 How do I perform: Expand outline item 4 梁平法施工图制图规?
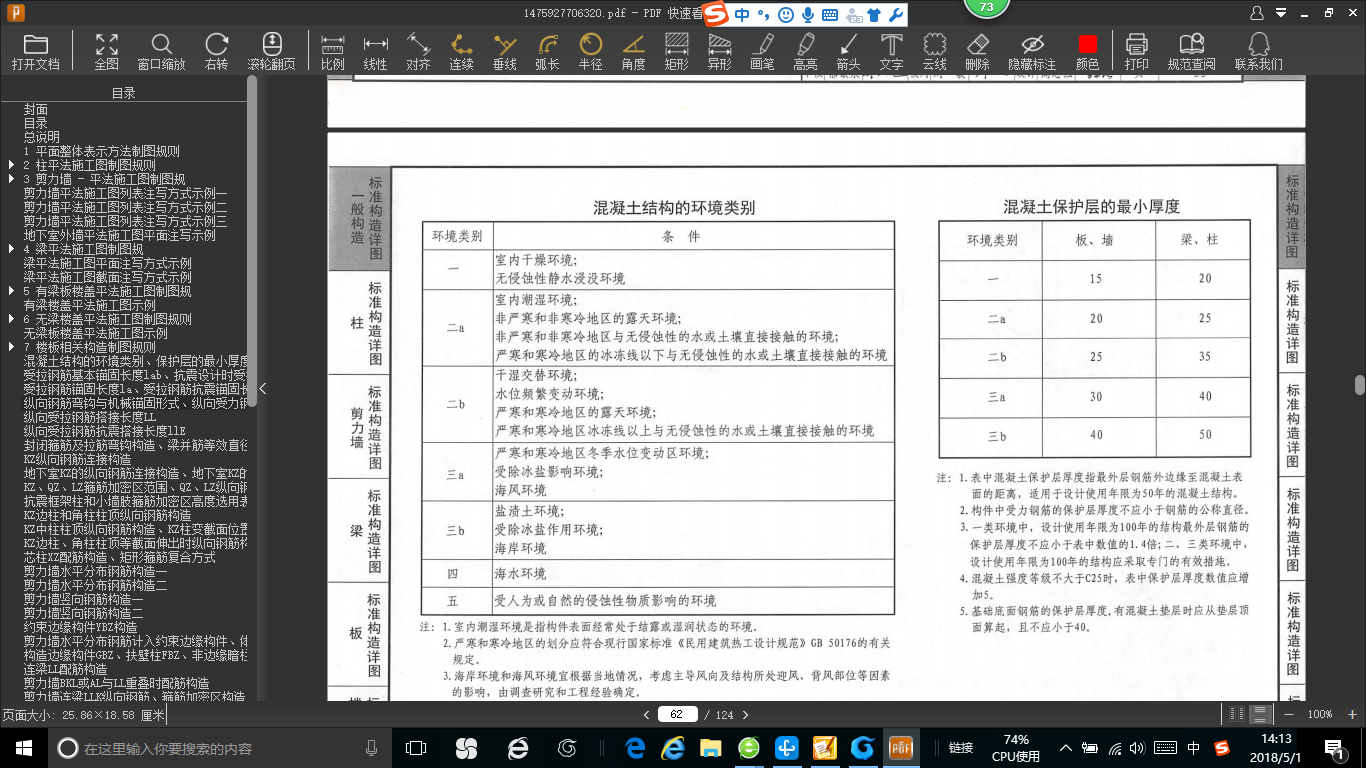tap(12, 249)
